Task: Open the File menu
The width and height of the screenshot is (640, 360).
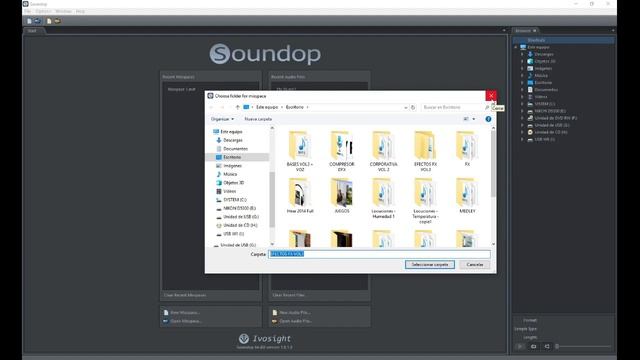Action: 27,11
